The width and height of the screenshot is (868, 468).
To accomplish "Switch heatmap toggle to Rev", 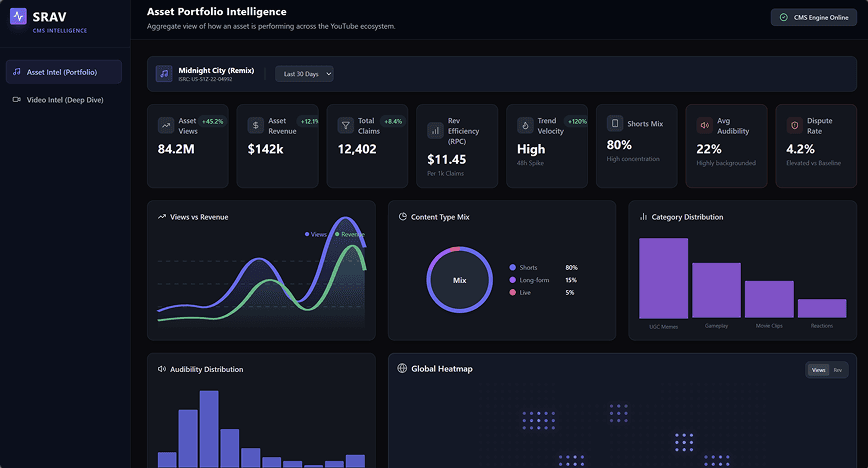I will (838, 370).
